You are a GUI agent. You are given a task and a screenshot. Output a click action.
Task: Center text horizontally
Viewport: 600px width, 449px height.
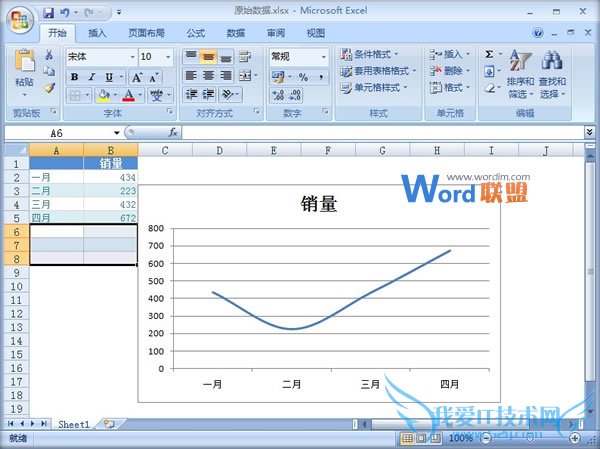pyautogui.click(x=208, y=76)
